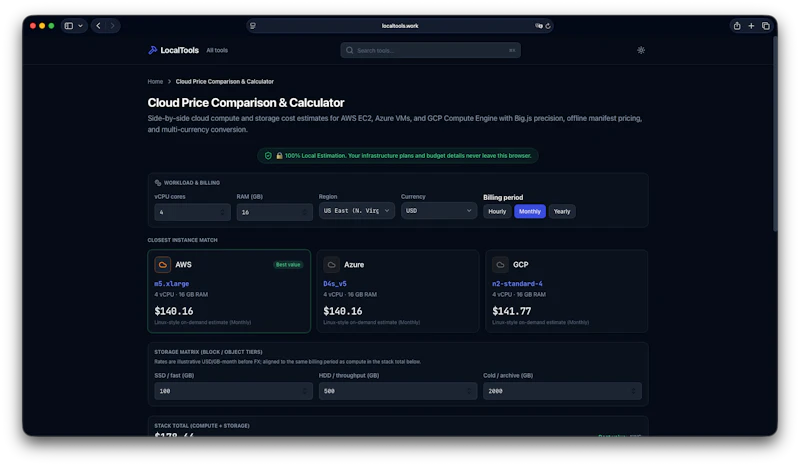
Task: Click the AWS cloud provider icon
Action: (163, 264)
